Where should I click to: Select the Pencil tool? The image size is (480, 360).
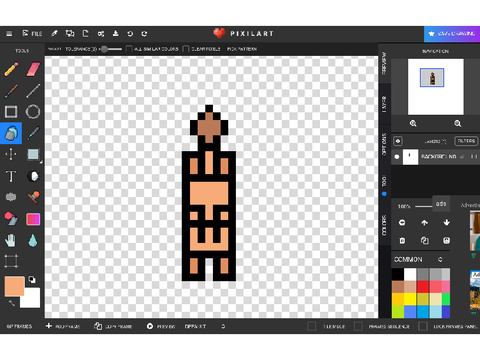(11, 69)
